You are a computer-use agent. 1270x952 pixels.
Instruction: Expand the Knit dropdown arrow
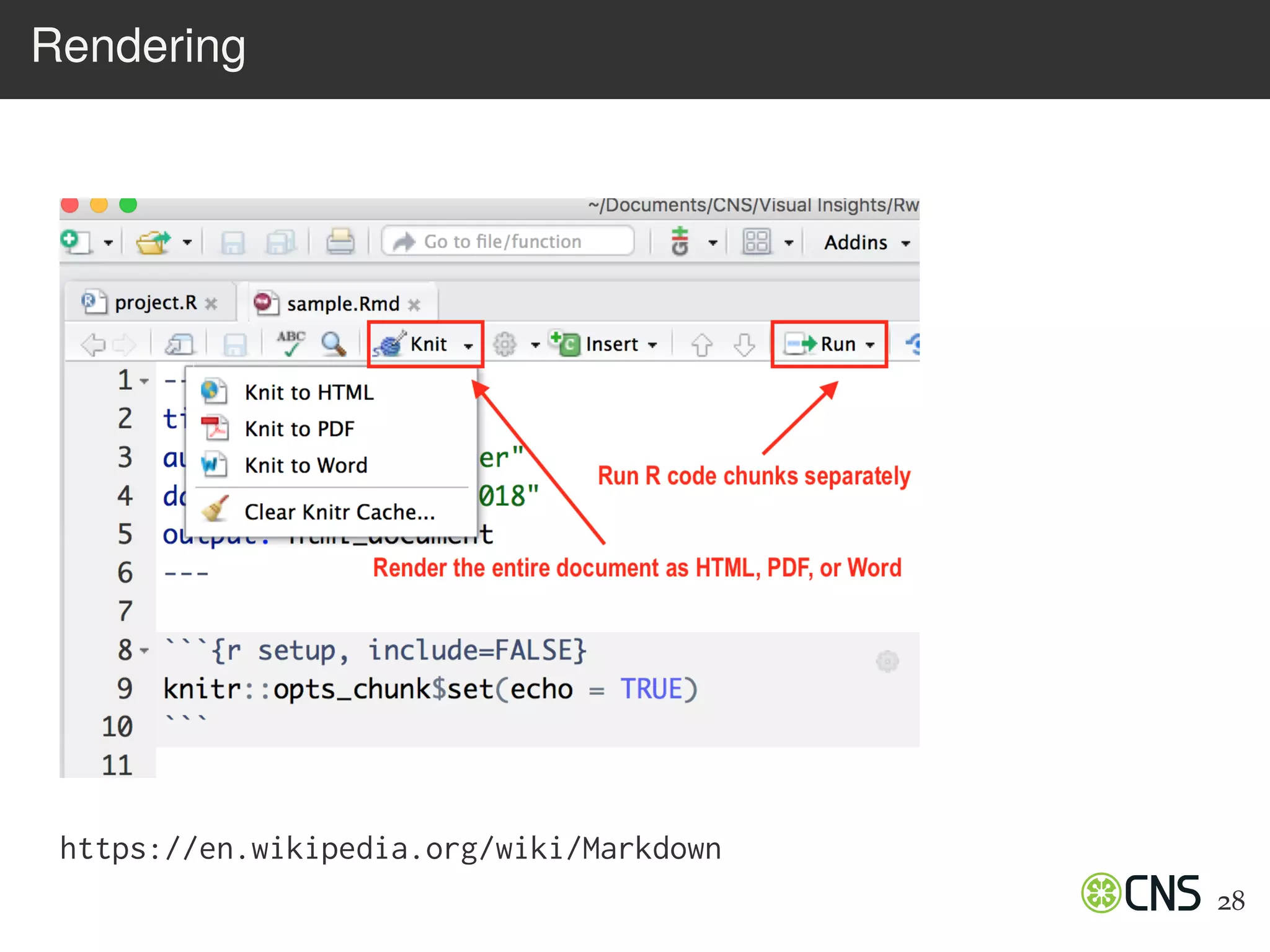tap(469, 346)
